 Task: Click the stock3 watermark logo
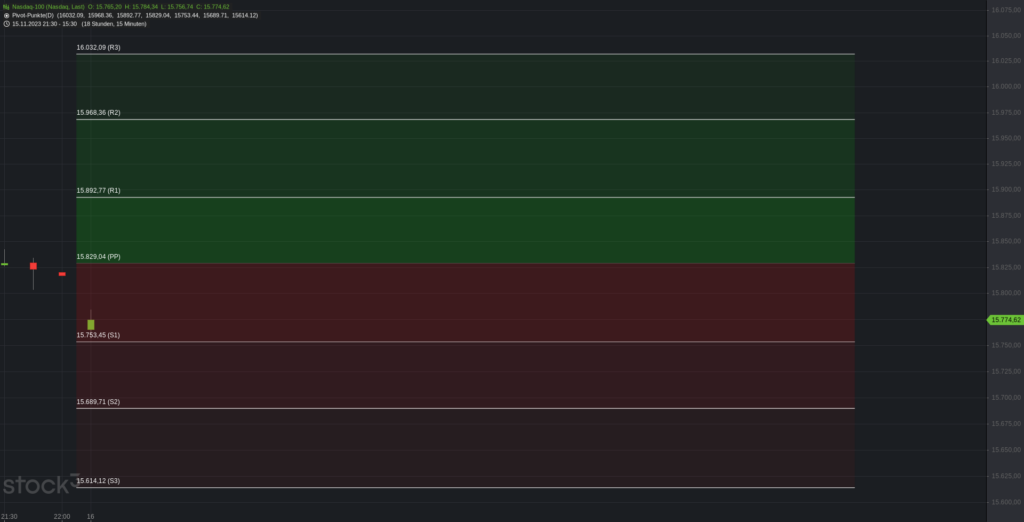coord(40,484)
